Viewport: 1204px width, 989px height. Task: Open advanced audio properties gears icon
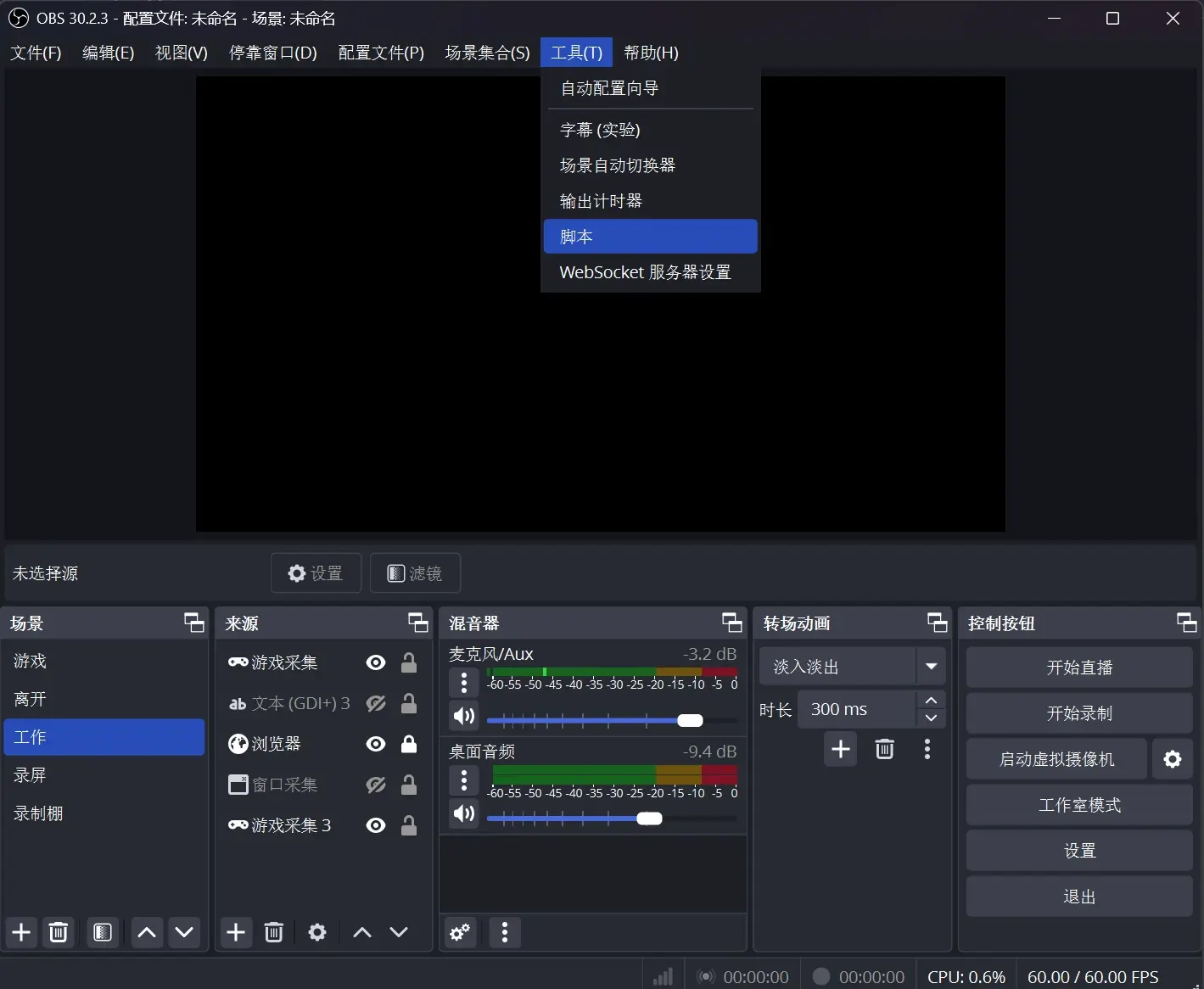tap(461, 933)
